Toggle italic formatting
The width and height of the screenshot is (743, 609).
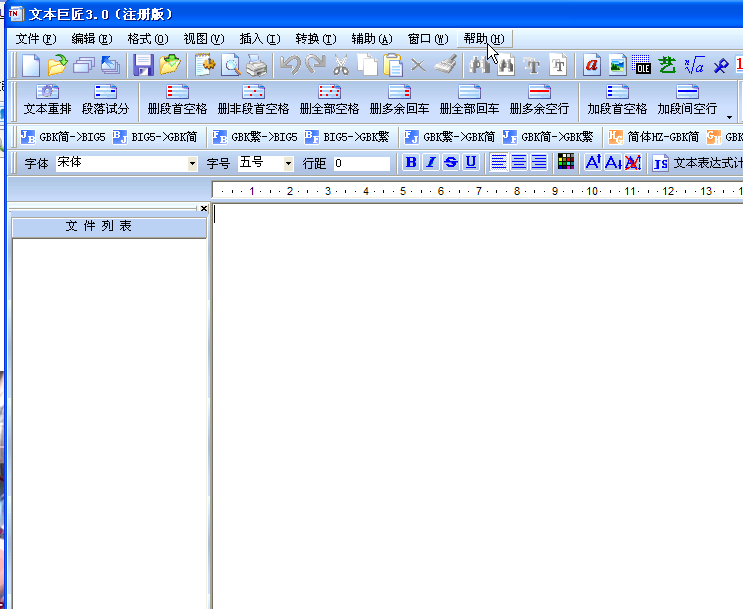[431, 163]
